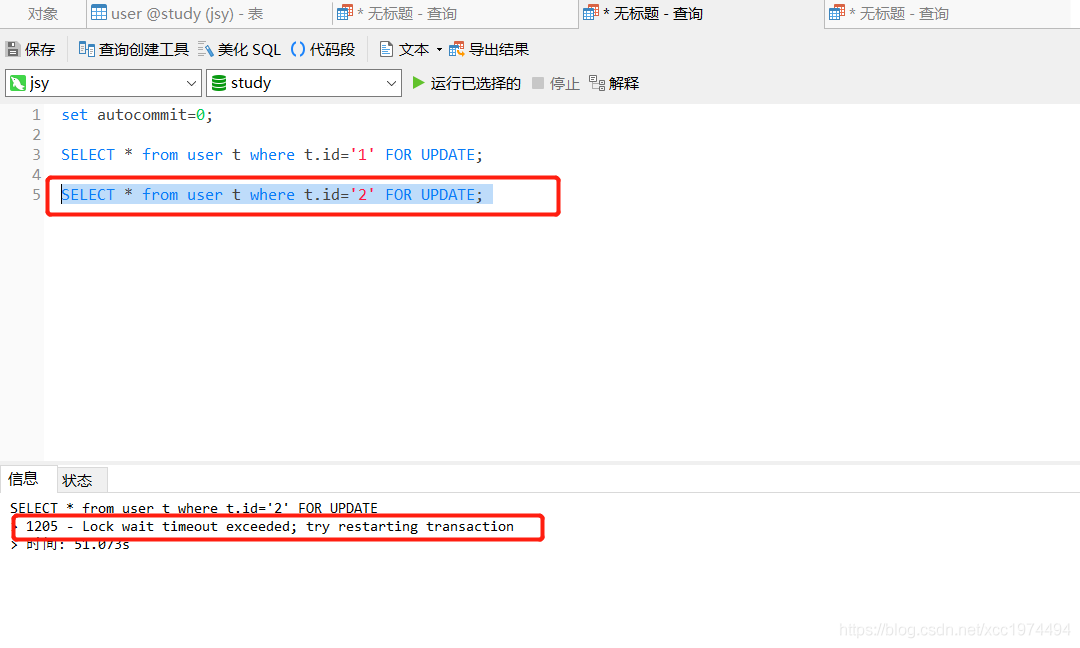Click the green database cylinder icon
The height and width of the screenshot is (648, 1080).
click(x=219, y=83)
